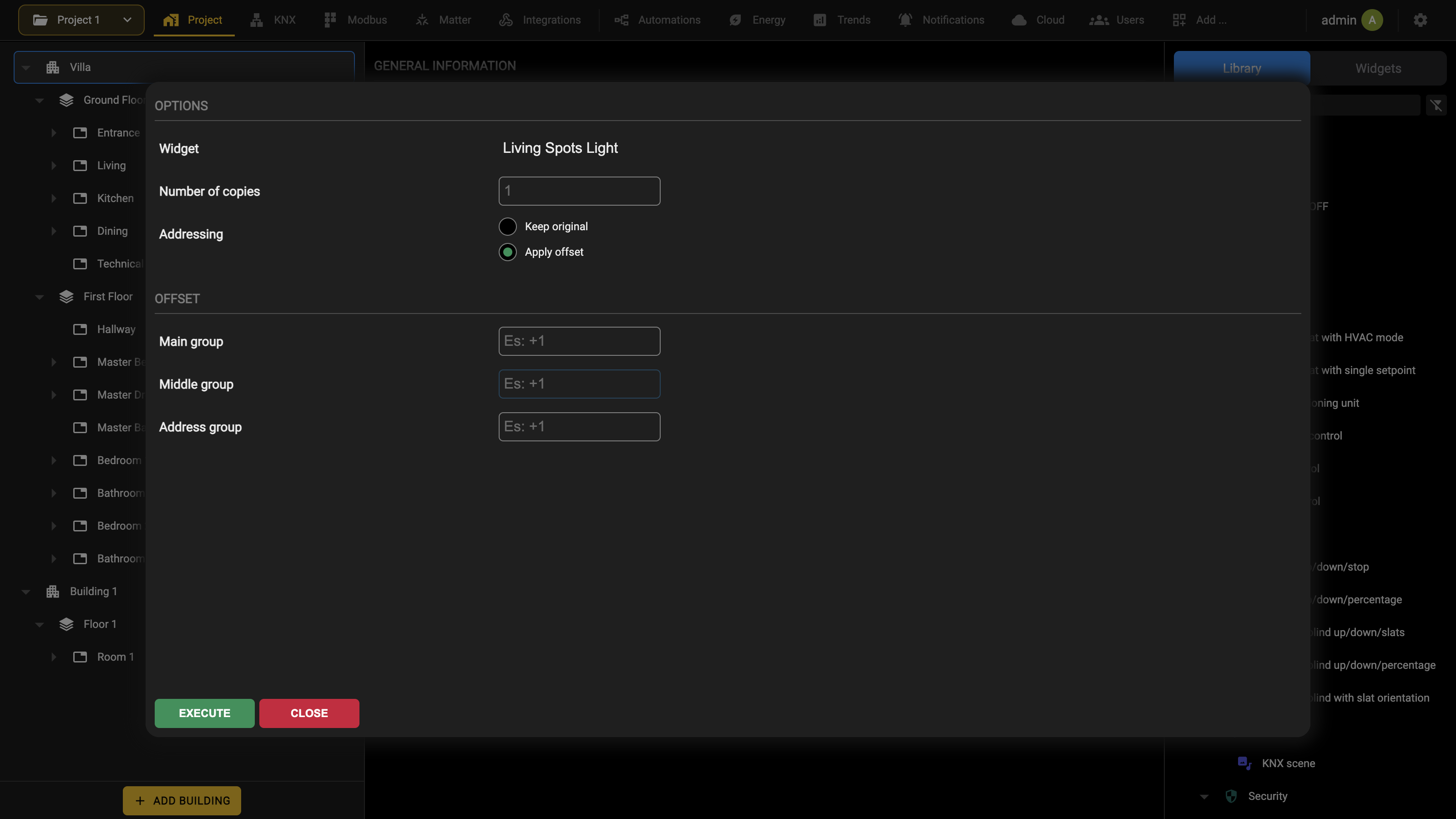Select the Hallway room in tree
The height and width of the screenshot is (819, 1456).
pos(116,329)
